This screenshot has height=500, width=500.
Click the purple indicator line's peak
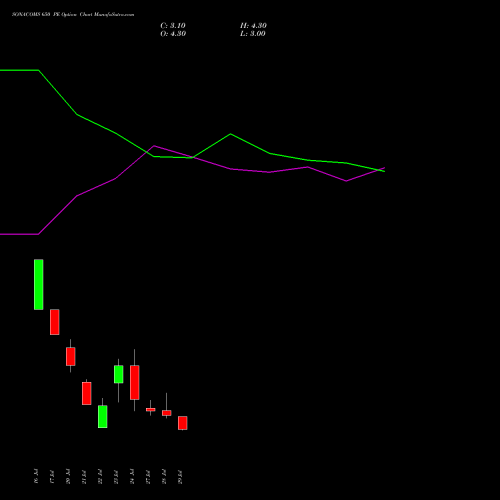point(154,146)
